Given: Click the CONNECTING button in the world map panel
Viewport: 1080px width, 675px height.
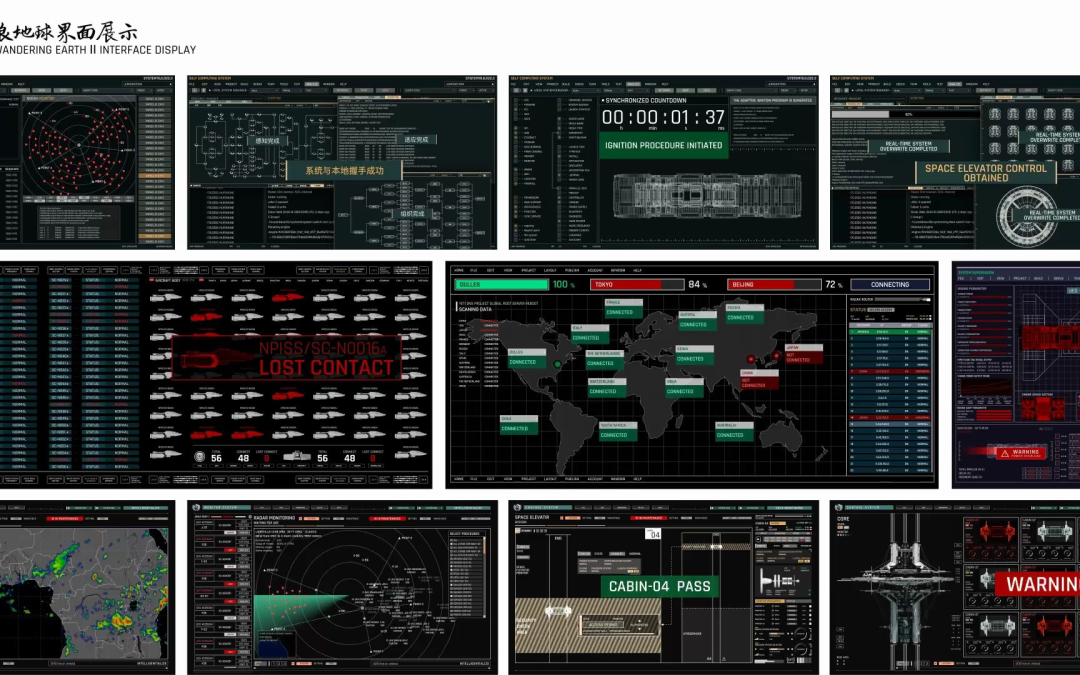Looking at the screenshot, I should [x=890, y=284].
